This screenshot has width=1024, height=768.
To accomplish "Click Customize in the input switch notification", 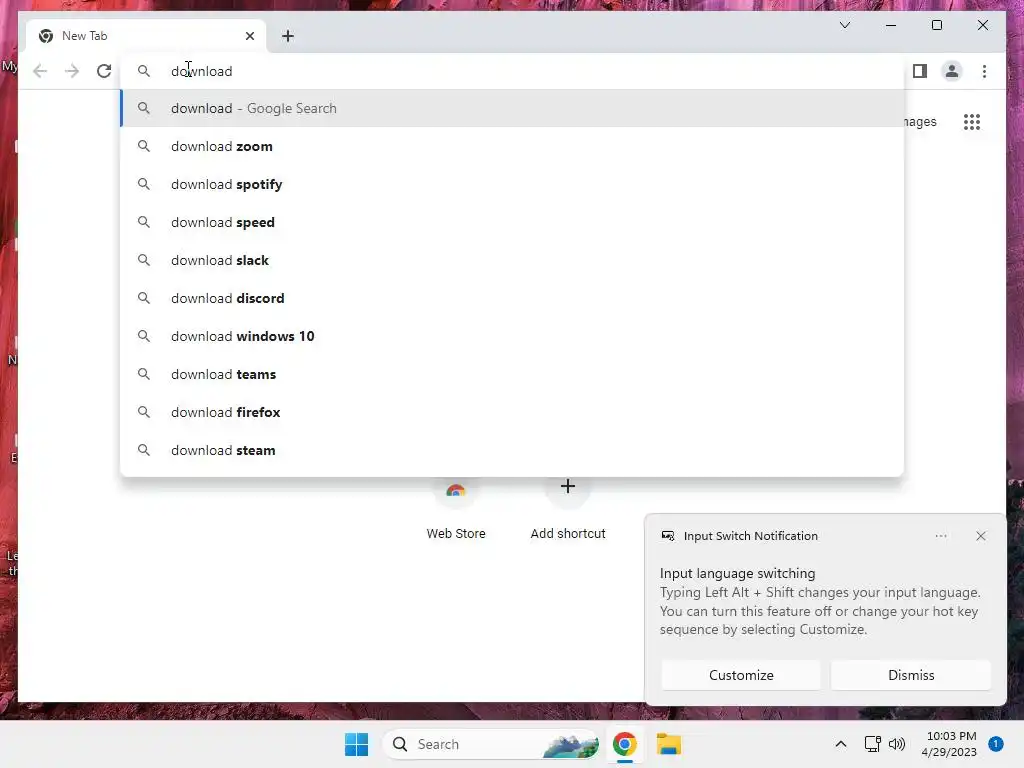I will click(x=741, y=675).
